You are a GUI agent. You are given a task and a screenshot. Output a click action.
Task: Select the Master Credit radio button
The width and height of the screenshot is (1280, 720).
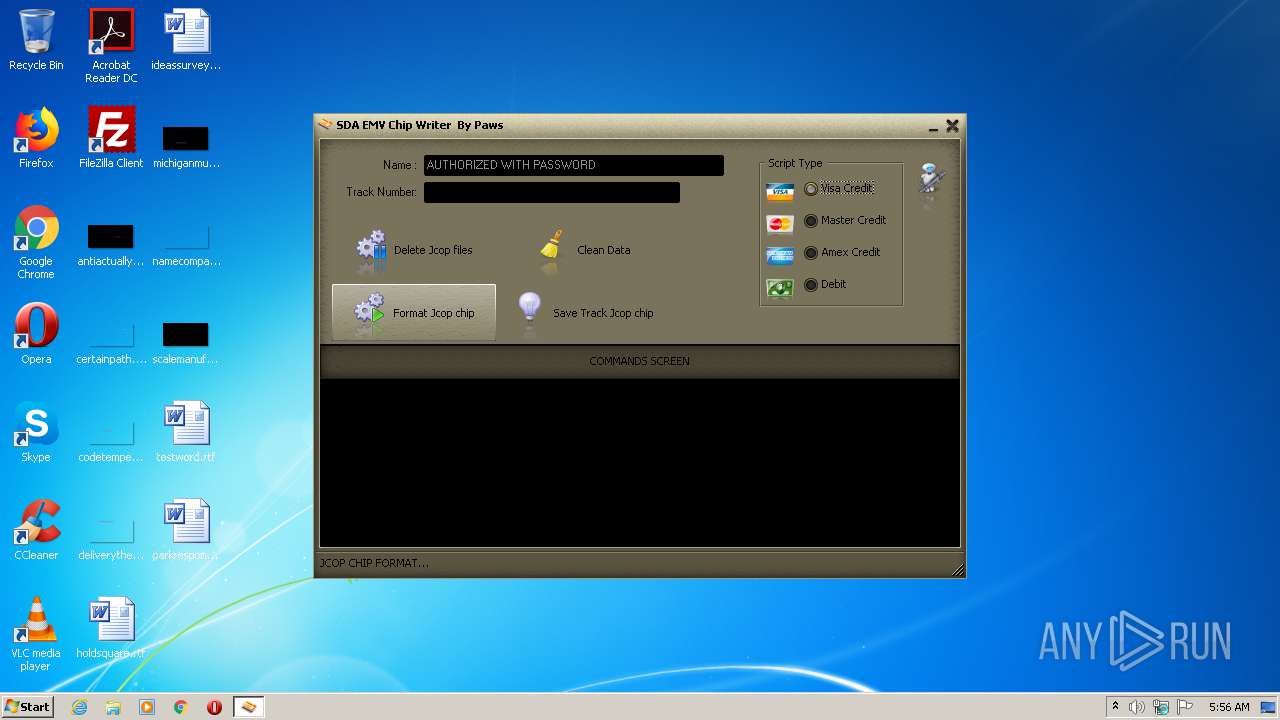coord(811,220)
